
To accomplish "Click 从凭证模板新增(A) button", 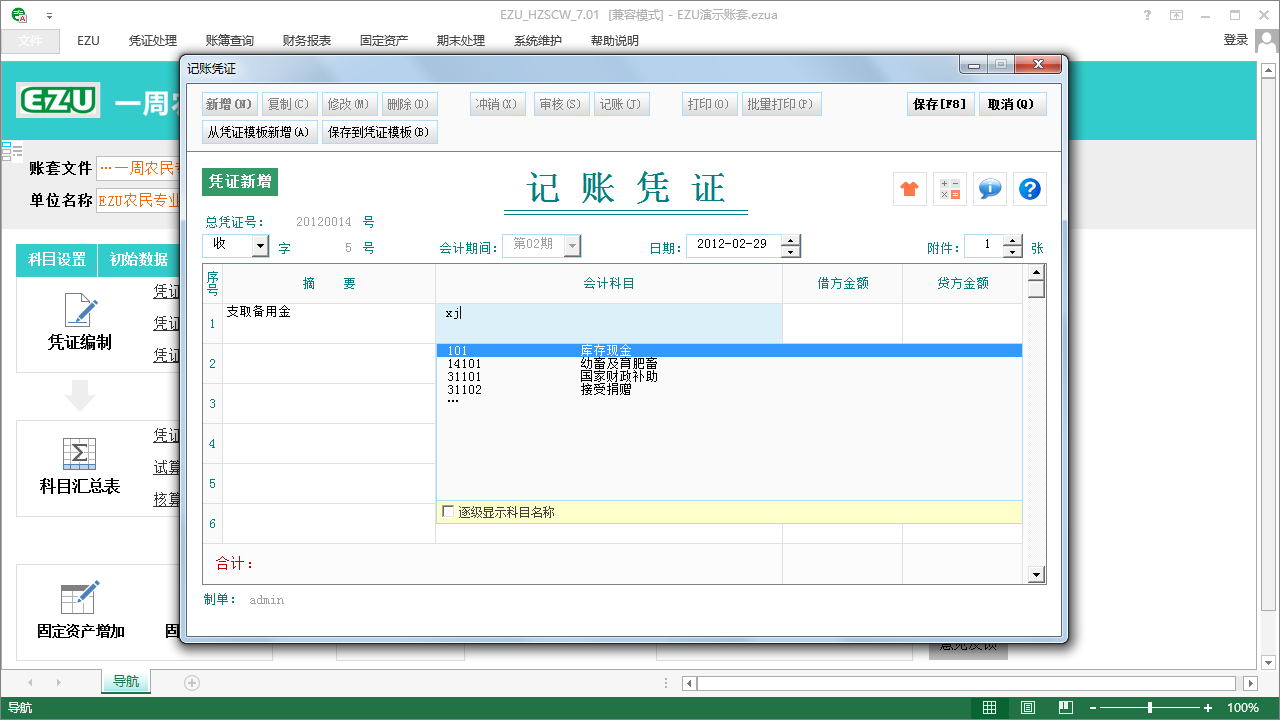I will coord(260,132).
